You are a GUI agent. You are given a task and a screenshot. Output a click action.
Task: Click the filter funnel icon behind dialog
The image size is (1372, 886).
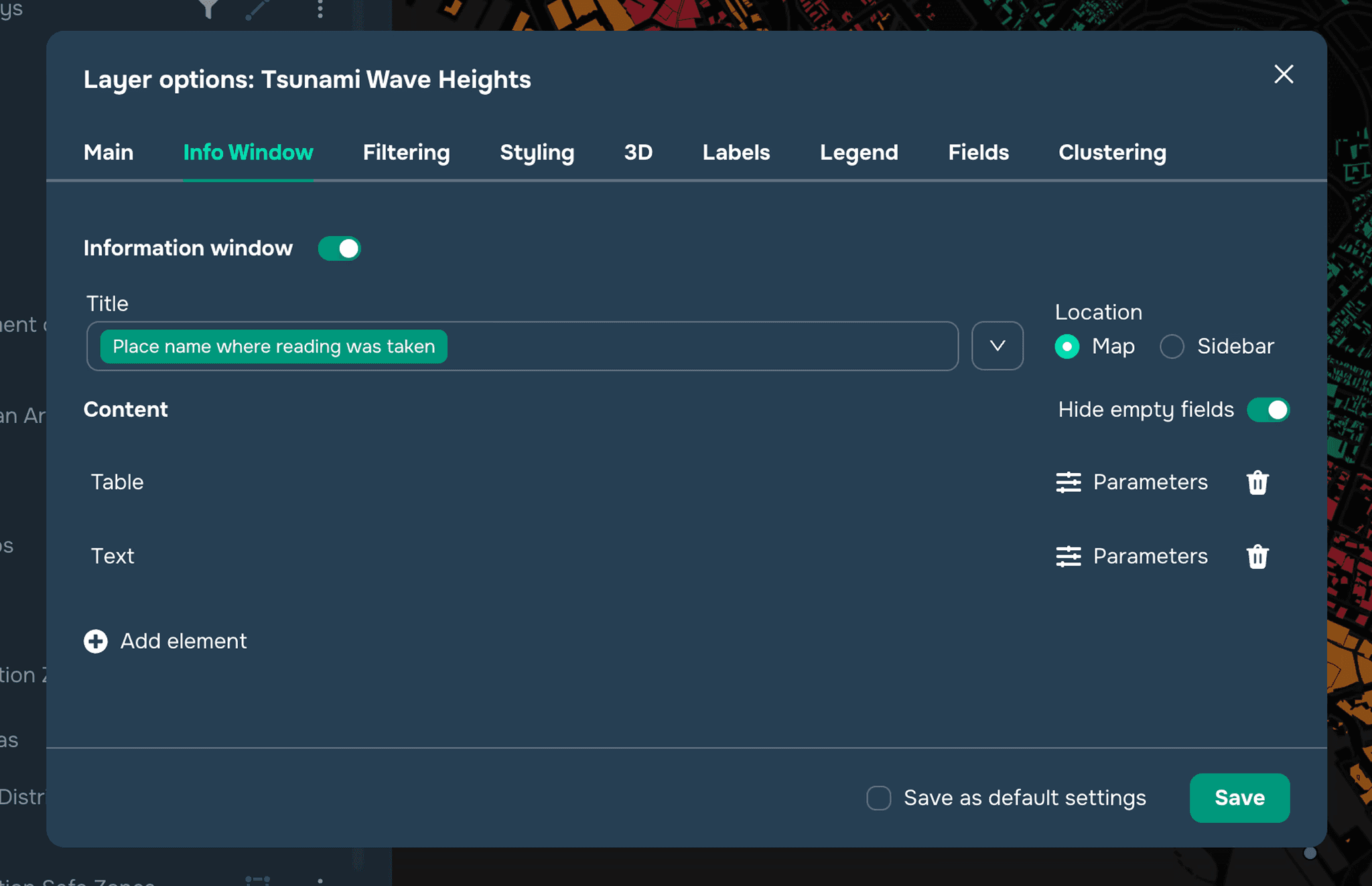coord(209,8)
